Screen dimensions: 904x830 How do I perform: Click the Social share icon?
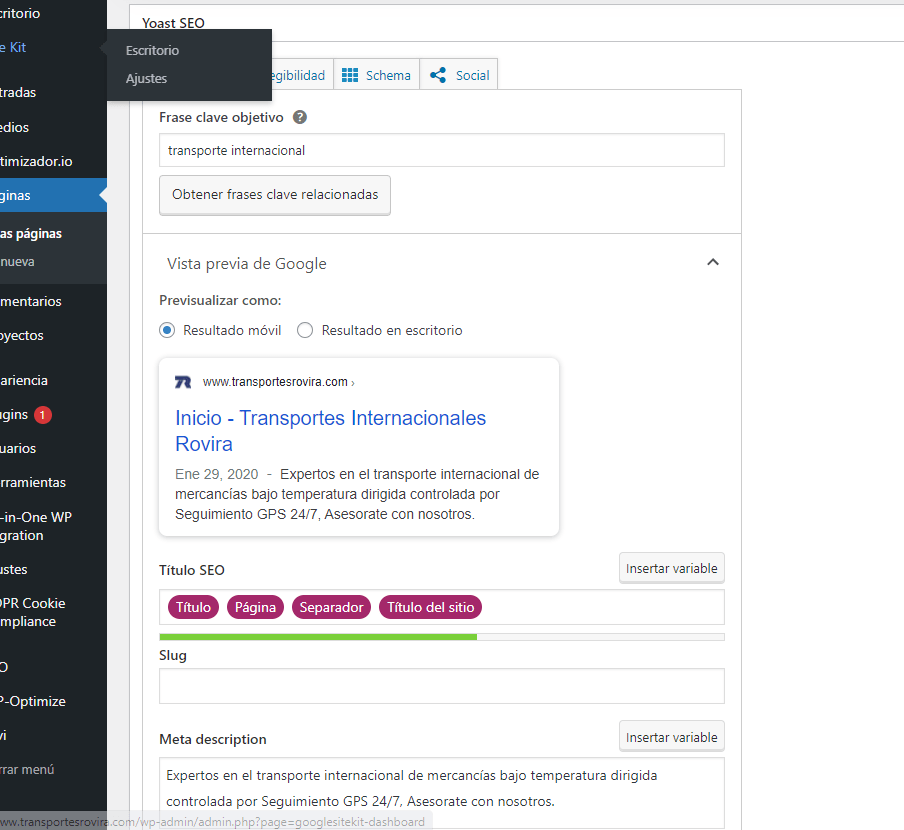click(x=438, y=75)
